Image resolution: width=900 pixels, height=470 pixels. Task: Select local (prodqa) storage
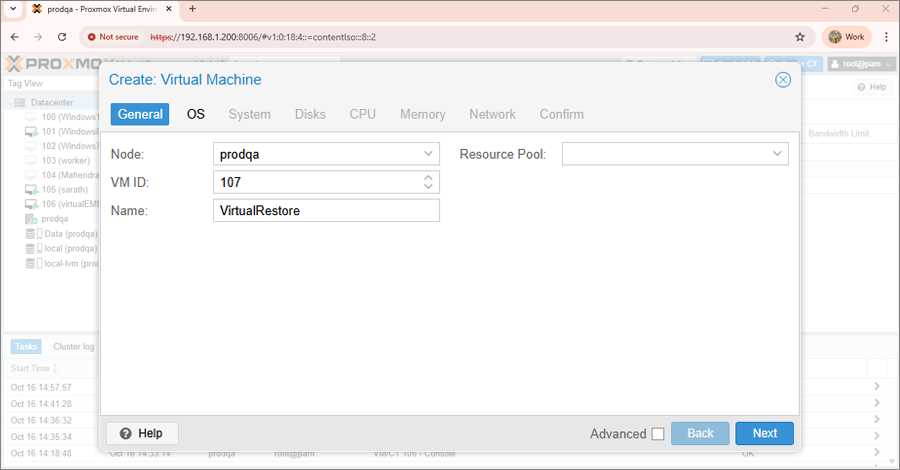[x=62, y=248]
